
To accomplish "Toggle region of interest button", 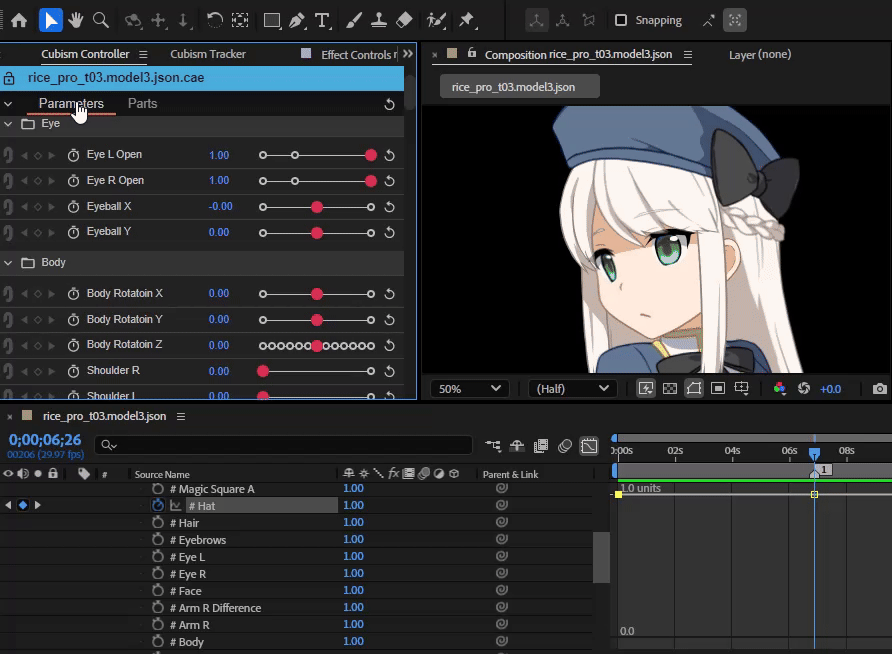I will point(718,388).
